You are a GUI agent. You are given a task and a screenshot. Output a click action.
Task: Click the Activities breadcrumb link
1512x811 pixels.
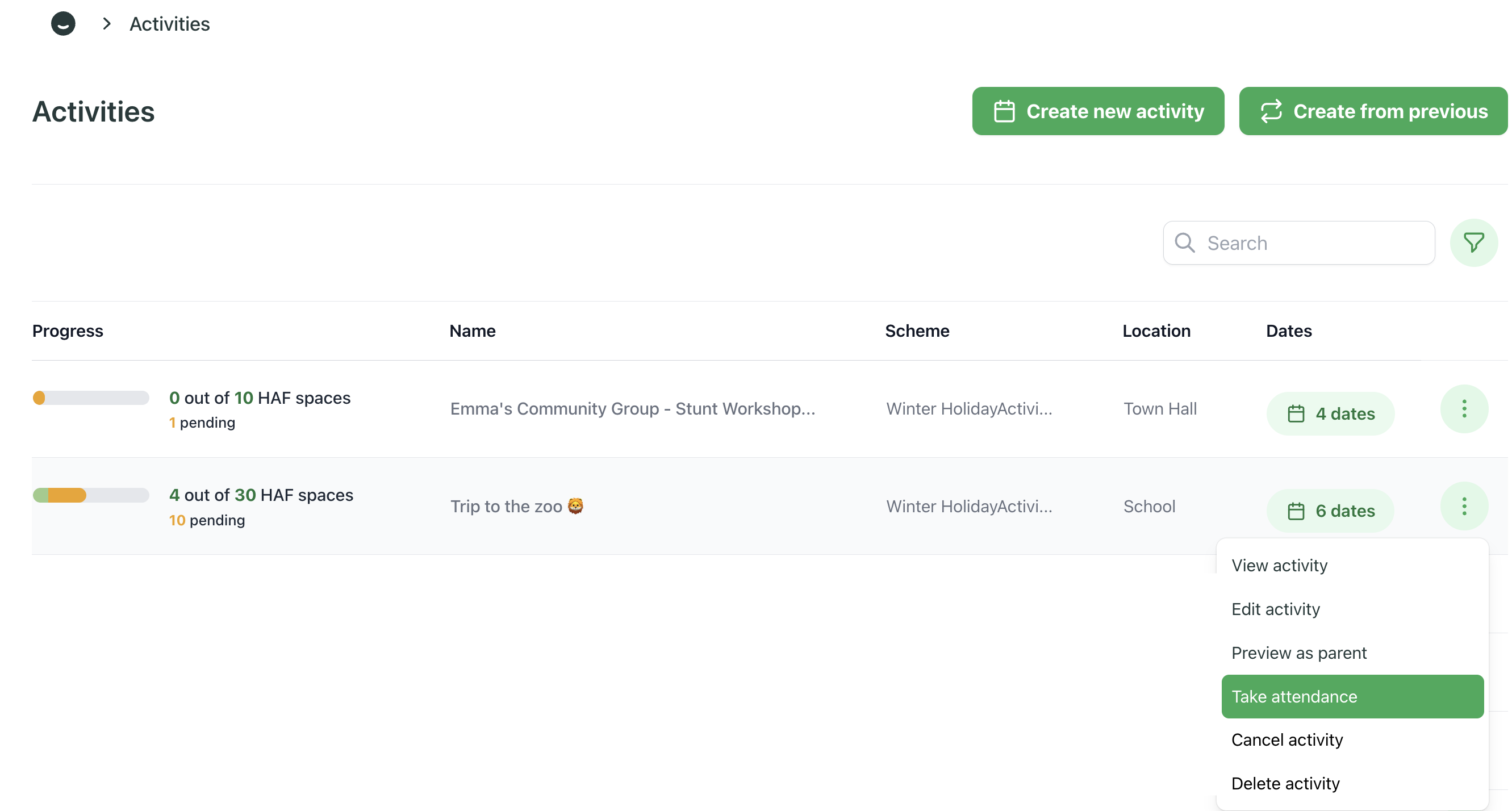tap(169, 23)
